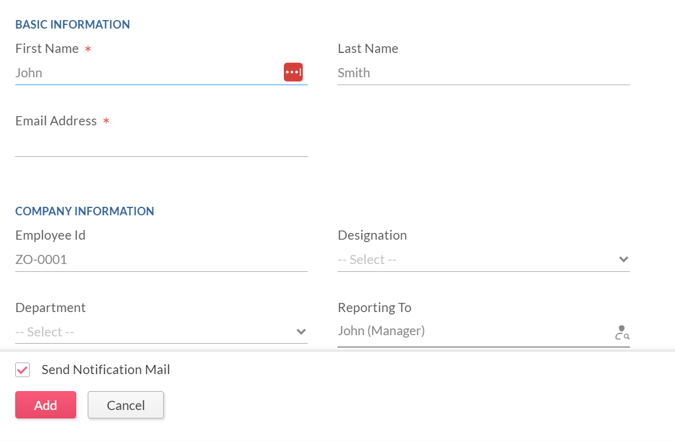The width and height of the screenshot is (675, 441).
Task: Uncheck the Send Notification Mail checkbox
Action: tap(22, 370)
